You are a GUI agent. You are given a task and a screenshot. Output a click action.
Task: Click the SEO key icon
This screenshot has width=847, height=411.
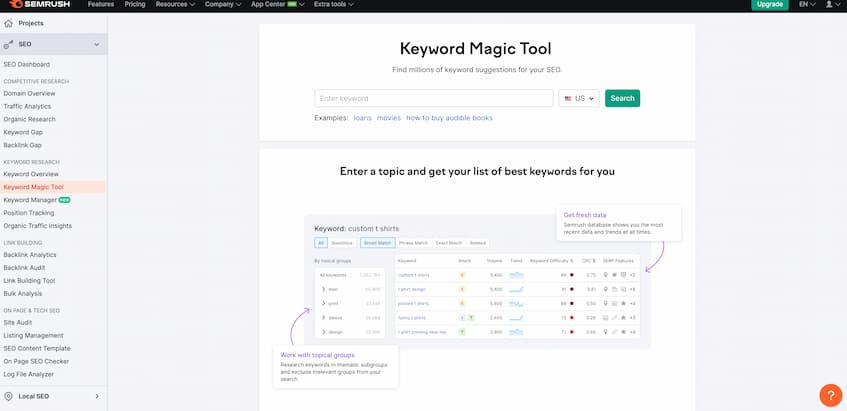[8, 44]
